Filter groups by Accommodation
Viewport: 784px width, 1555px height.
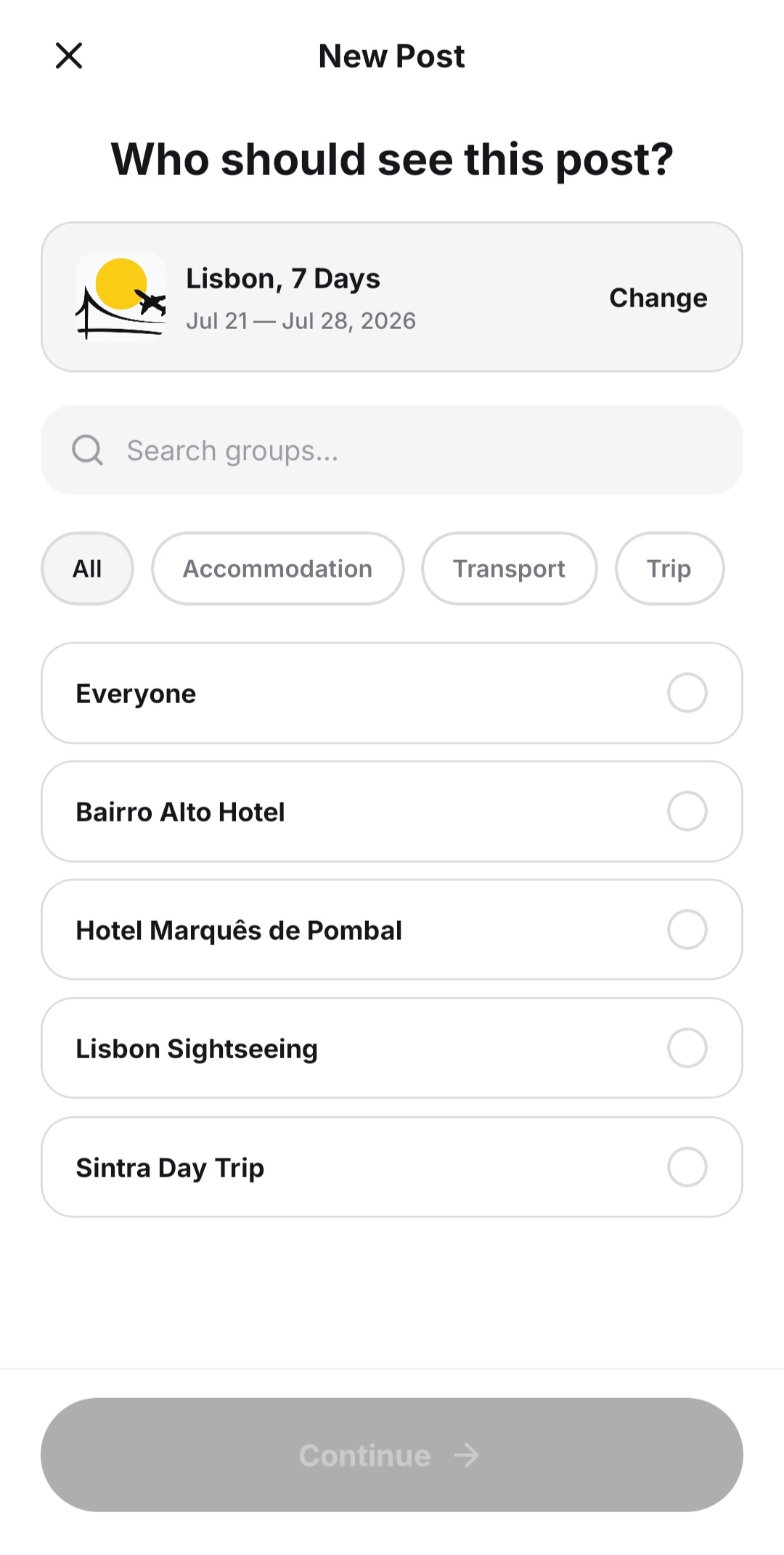(277, 569)
